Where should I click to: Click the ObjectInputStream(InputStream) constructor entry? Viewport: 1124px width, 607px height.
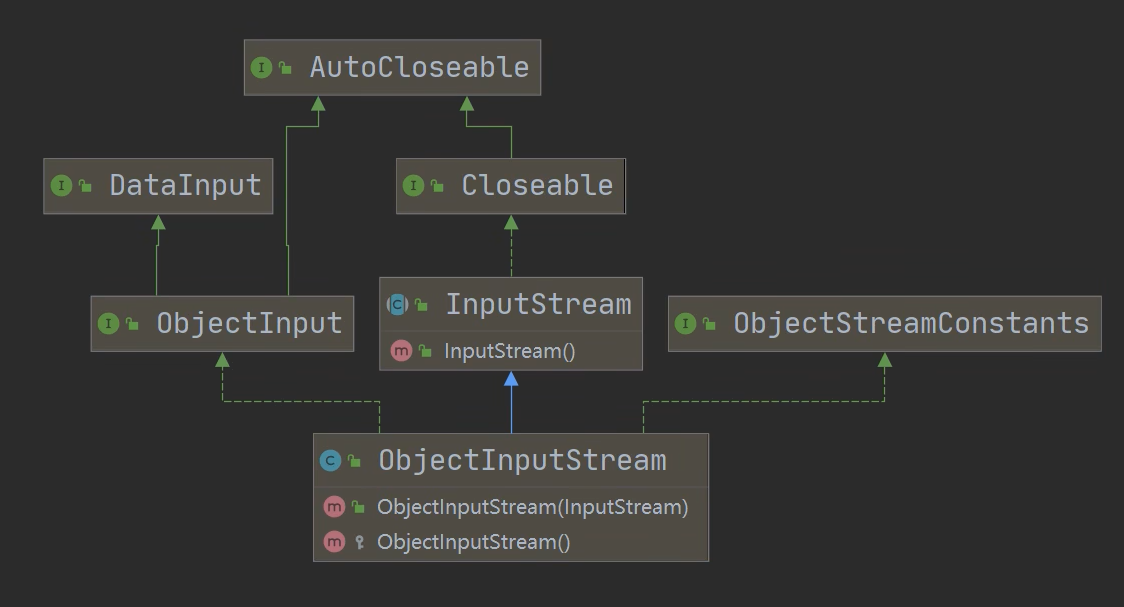[x=532, y=507]
